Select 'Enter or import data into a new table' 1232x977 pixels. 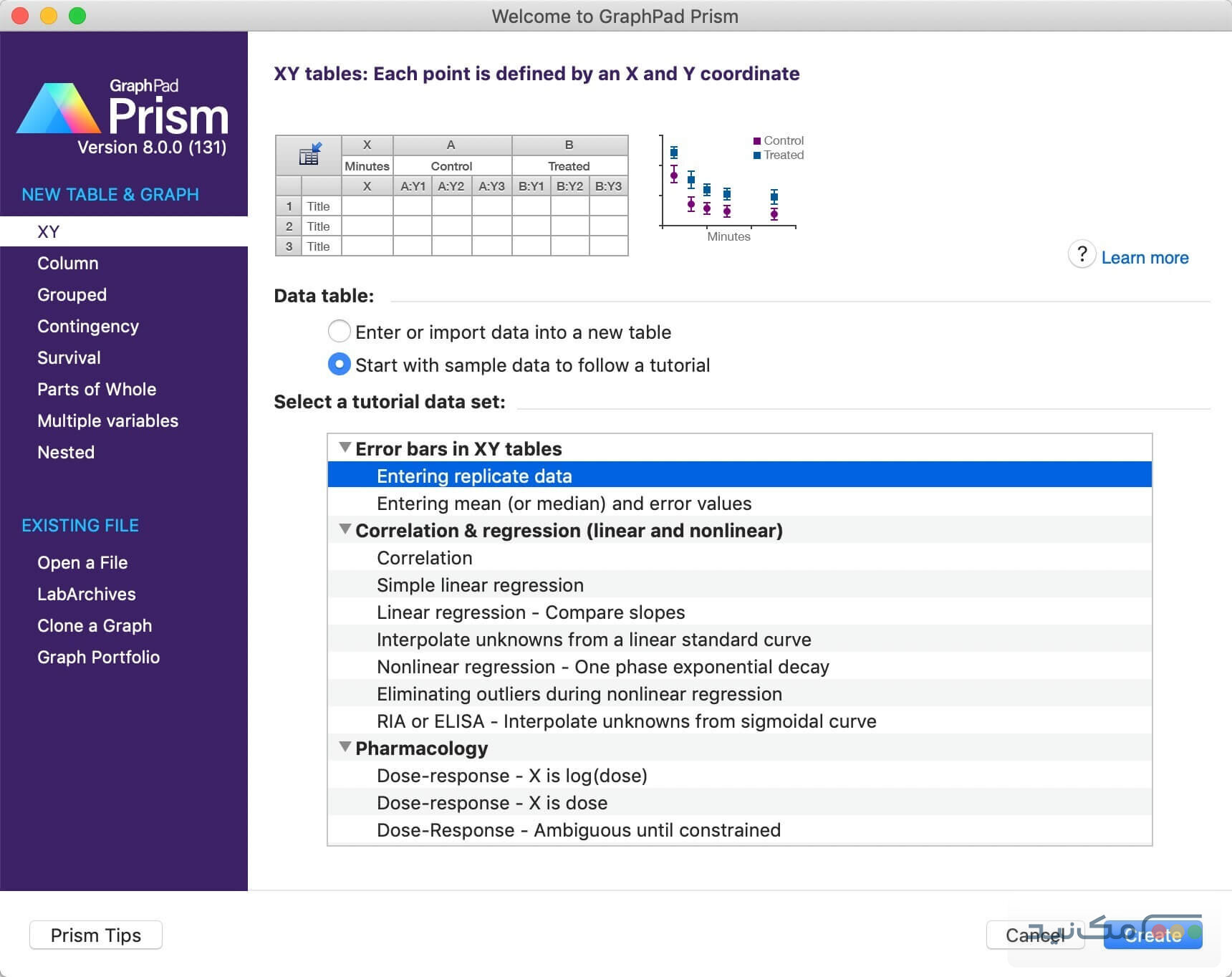(340, 332)
